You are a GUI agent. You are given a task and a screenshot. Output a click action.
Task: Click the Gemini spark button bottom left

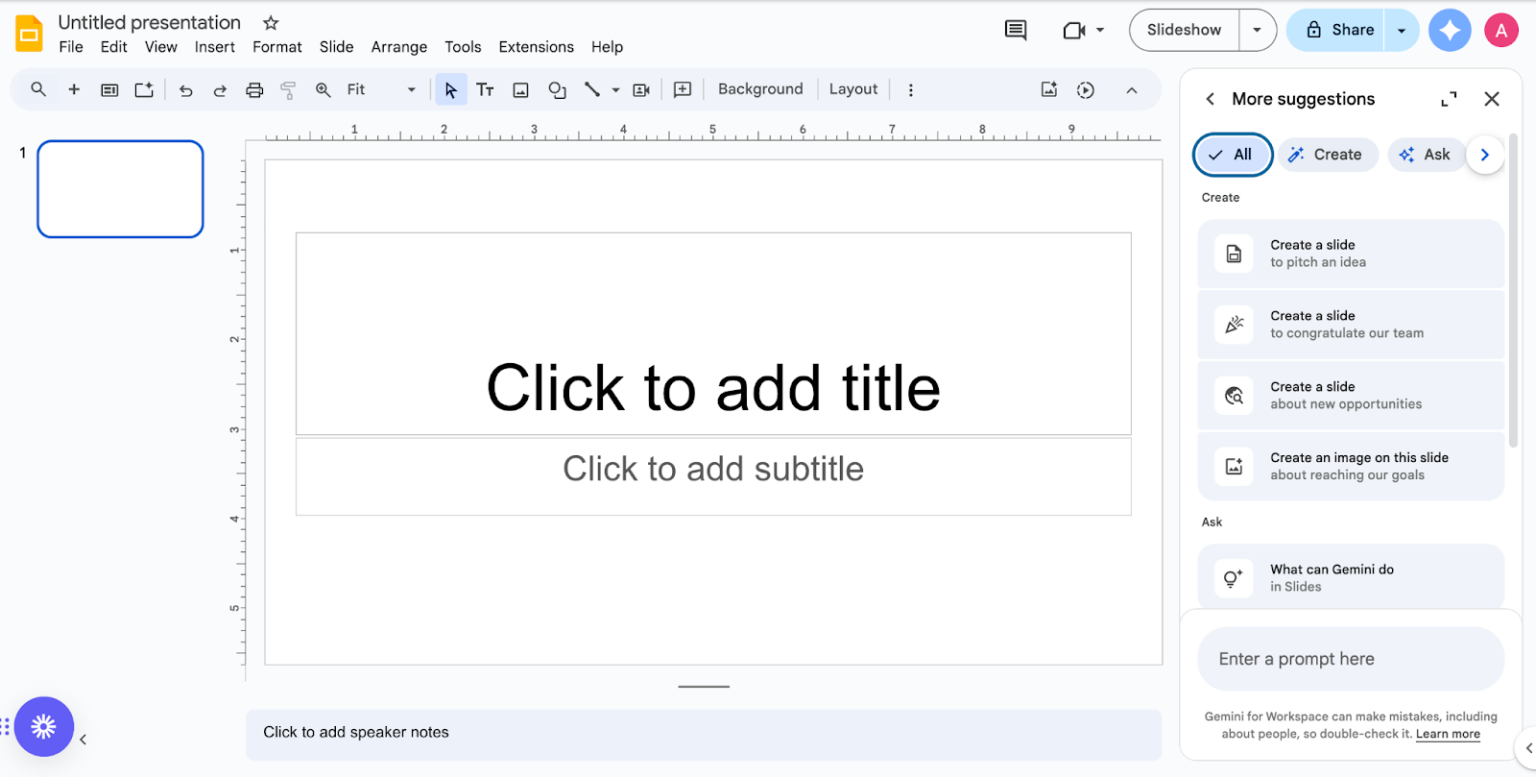(x=44, y=727)
